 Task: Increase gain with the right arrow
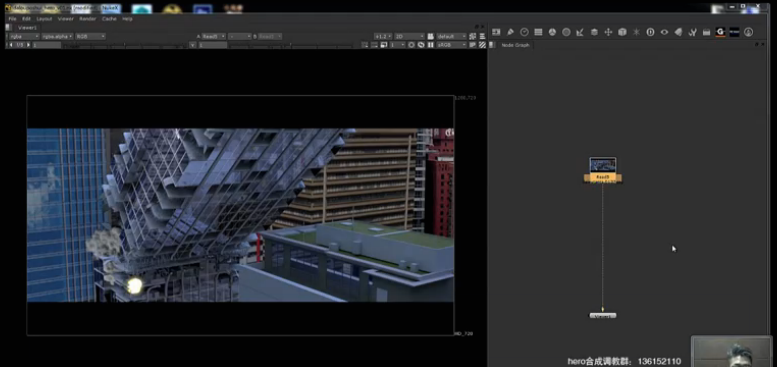pos(28,45)
